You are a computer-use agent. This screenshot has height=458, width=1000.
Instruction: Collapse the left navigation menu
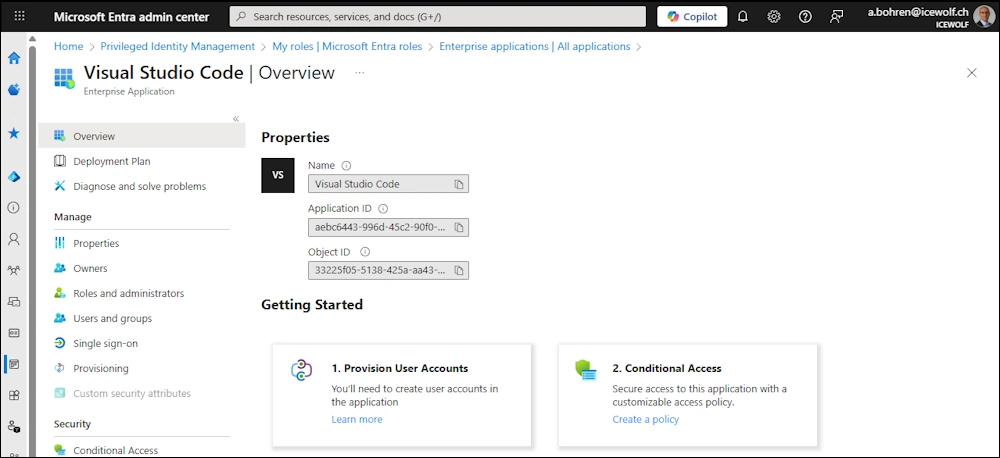click(x=236, y=119)
